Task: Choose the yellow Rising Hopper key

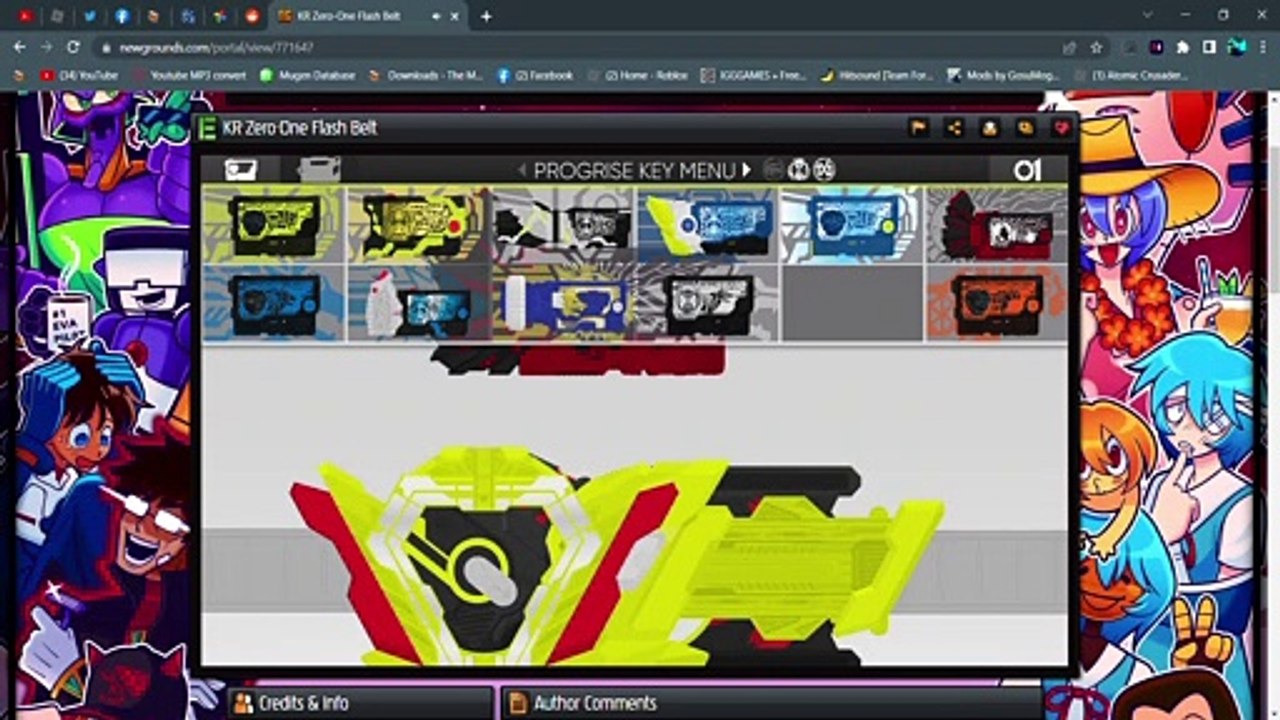Action: [x=273, y=224]
